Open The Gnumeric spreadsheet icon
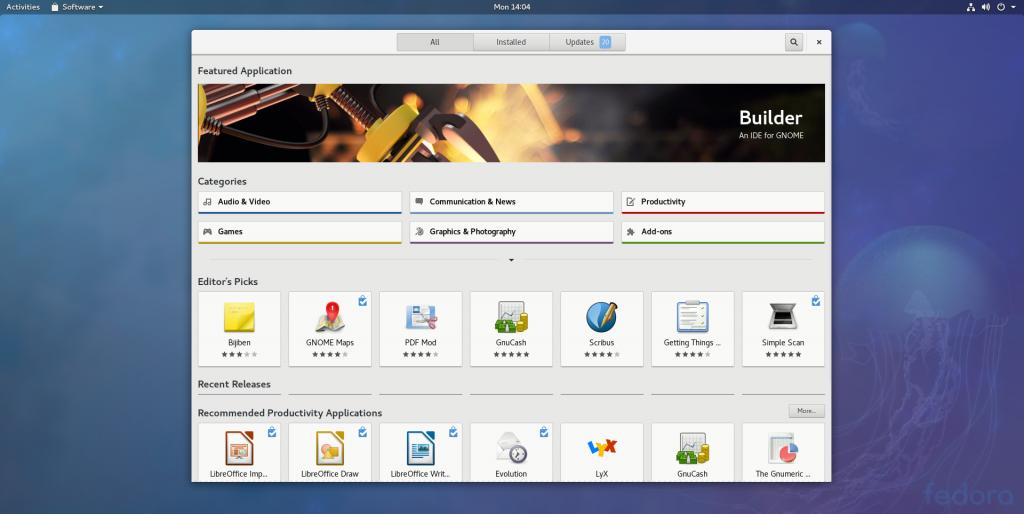 point(783,448)
